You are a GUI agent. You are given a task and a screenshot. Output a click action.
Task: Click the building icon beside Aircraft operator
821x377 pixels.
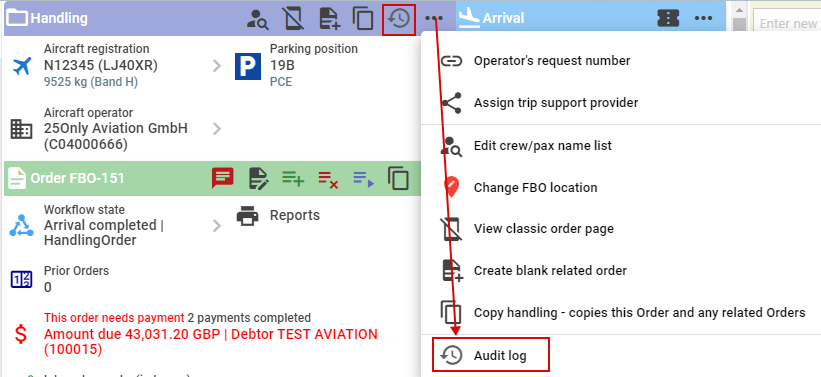point(21,128)
